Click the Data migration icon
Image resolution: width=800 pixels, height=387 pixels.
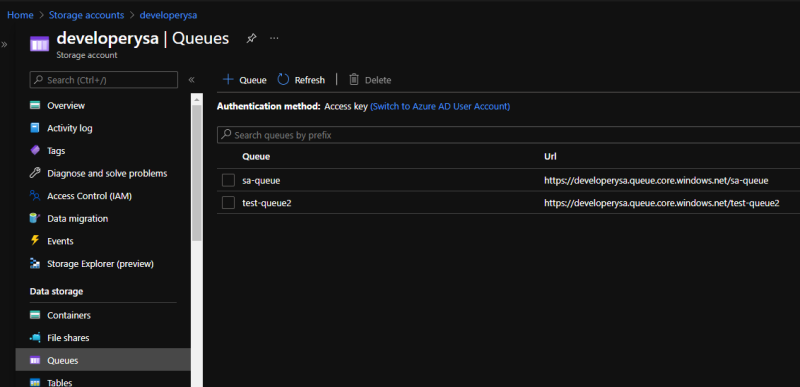35,218
